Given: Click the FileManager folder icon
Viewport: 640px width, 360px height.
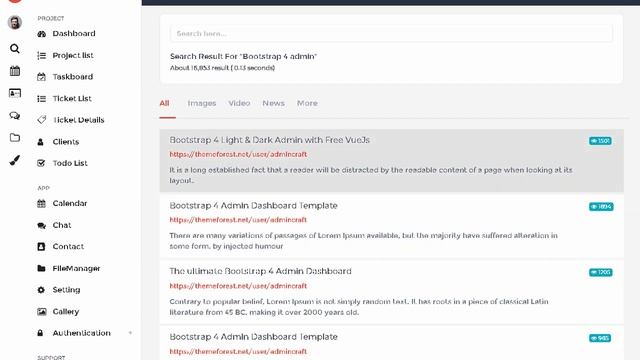Looking at the screenshot, I should [x=41, y=268].
